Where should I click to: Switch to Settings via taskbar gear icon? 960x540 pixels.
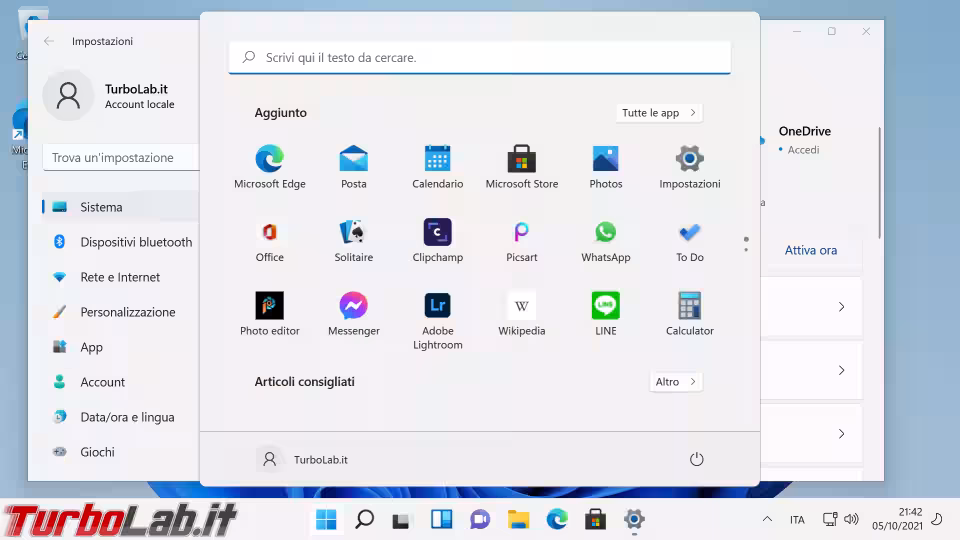634,519
